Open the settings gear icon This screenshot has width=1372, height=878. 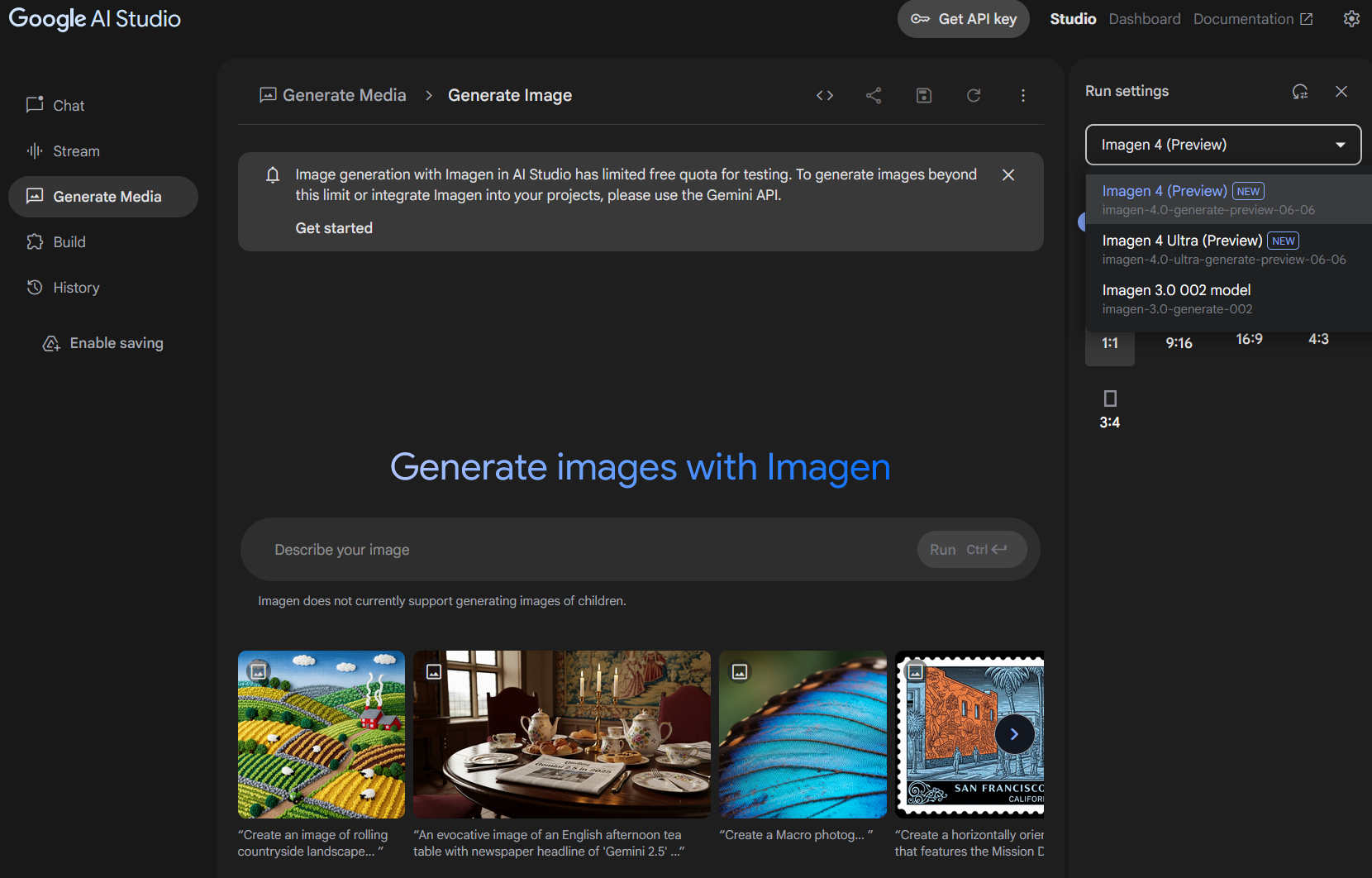click(1351, 19)
